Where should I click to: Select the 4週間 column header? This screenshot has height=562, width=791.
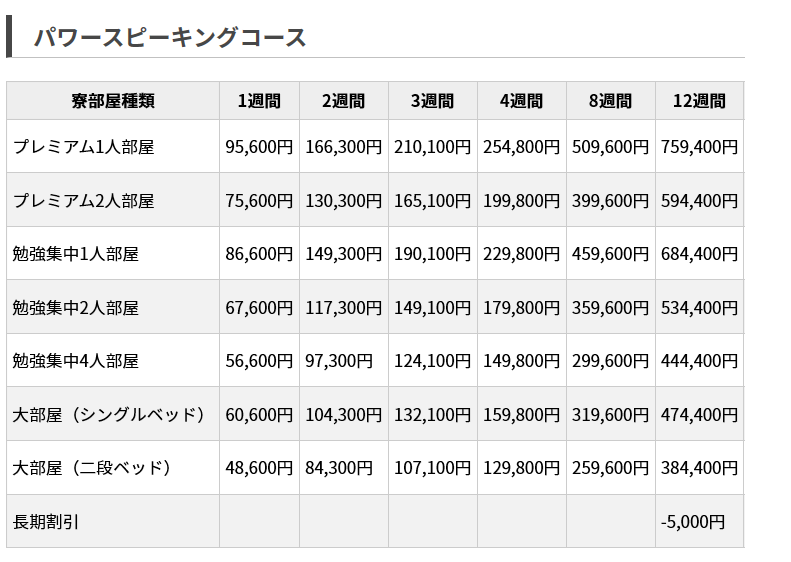[521, 101]
